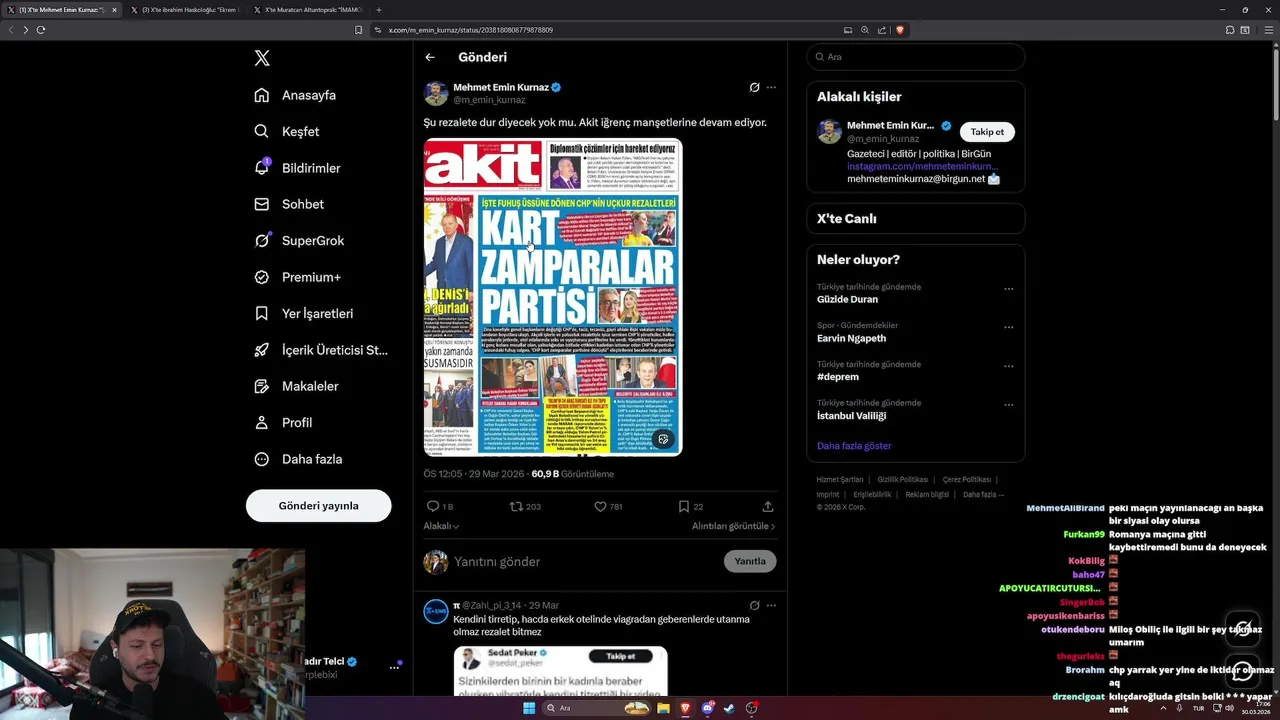Open more options for Earvin Ngapeth trend
The image size is (1280, 720).
click(x=1008, y=327)
